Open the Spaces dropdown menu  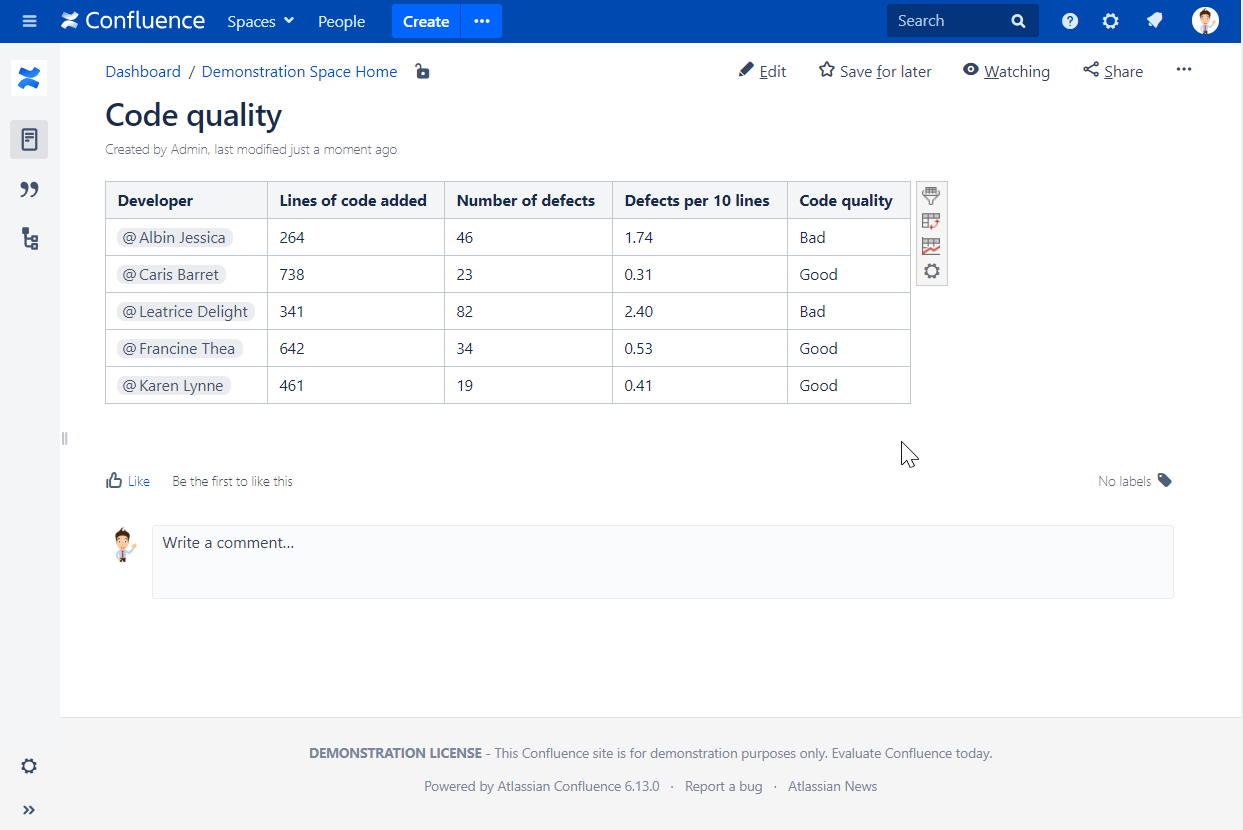(x=259, y=20)
